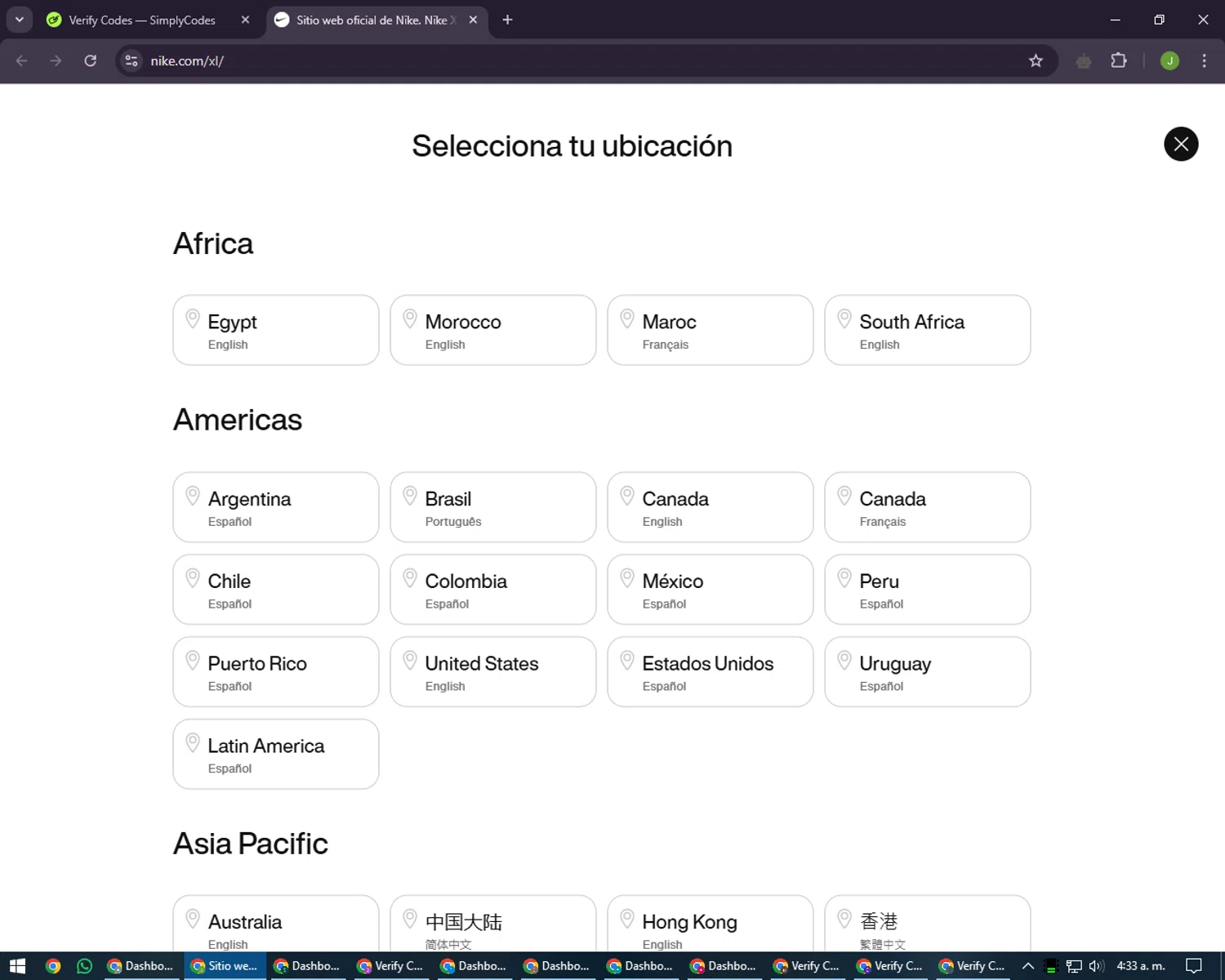This screenshot has height=980, width=1225.
Task: Select Peru Español location
Action: coord(928,590)
